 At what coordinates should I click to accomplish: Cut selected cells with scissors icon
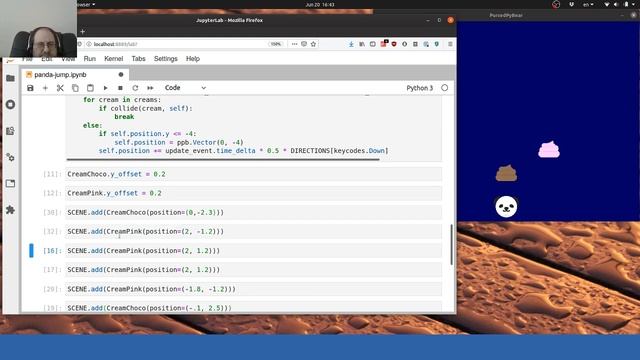point(60,88)
